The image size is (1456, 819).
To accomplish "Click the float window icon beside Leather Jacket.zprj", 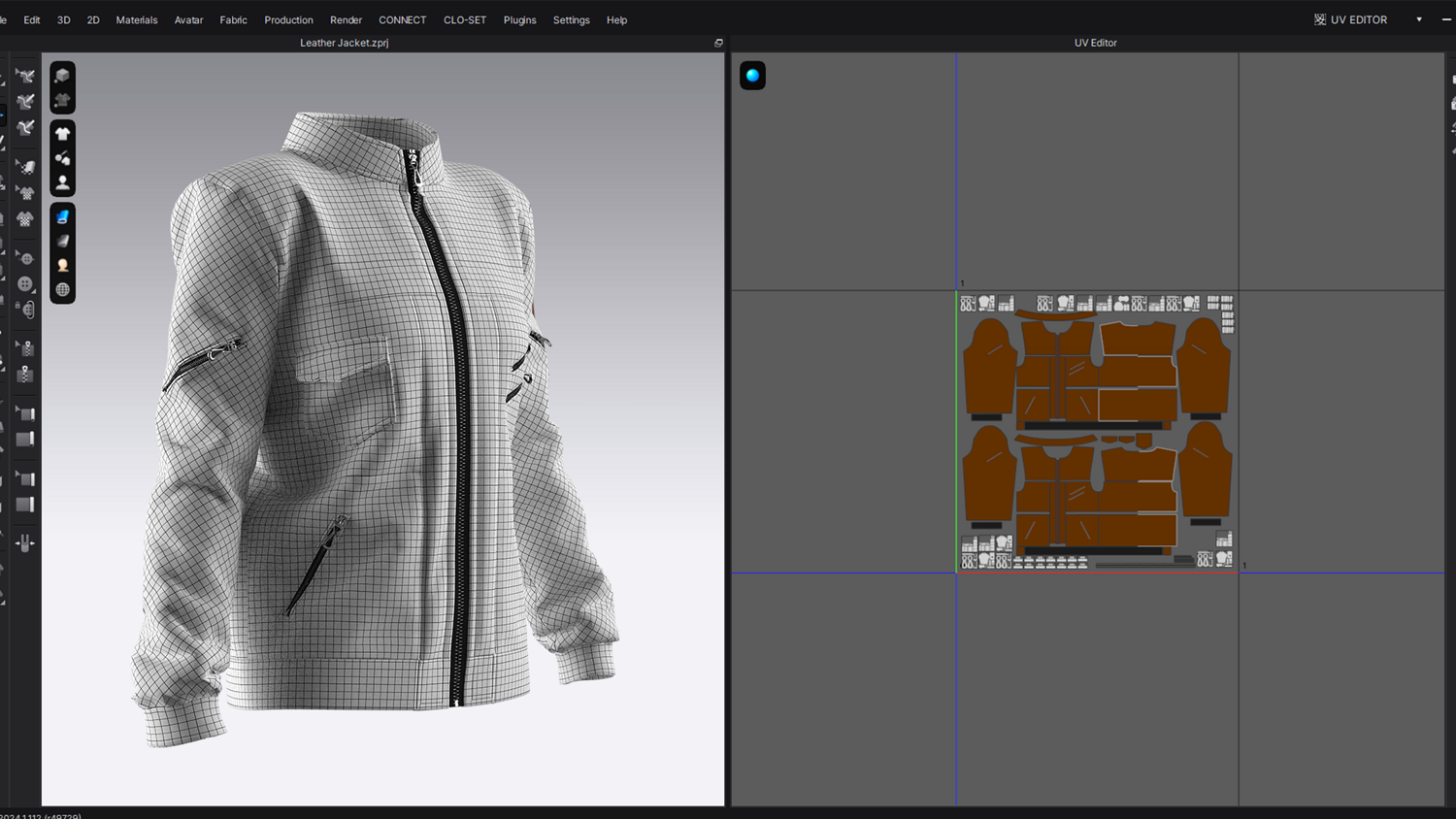I will 718,43.
